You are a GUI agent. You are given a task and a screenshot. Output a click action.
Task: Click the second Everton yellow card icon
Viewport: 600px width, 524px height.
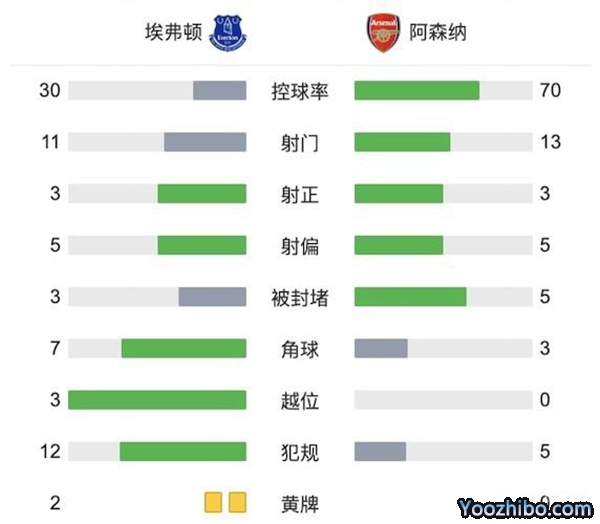[x=237, y=503]
